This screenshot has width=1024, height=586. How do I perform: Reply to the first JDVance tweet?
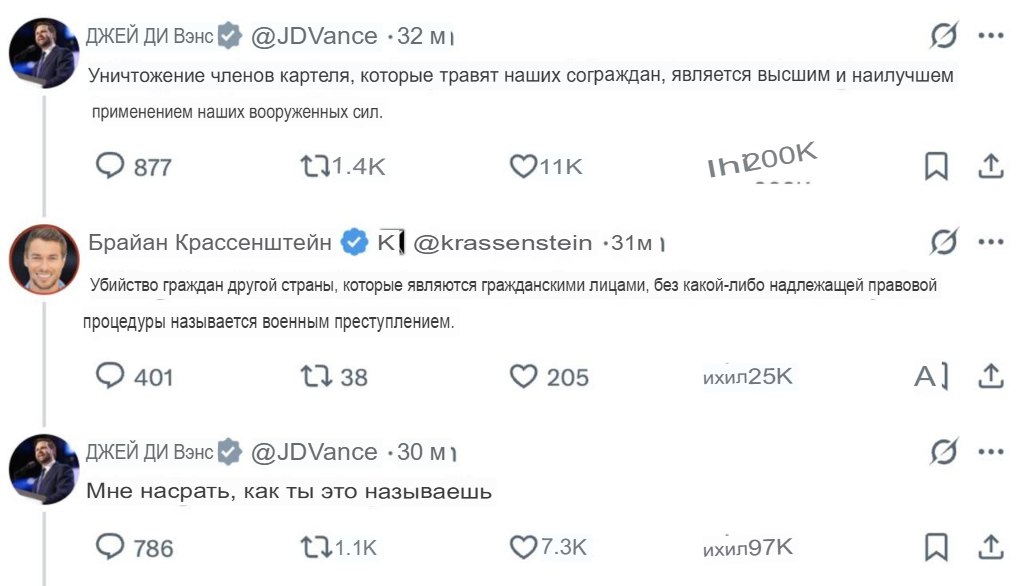point(110,165)
